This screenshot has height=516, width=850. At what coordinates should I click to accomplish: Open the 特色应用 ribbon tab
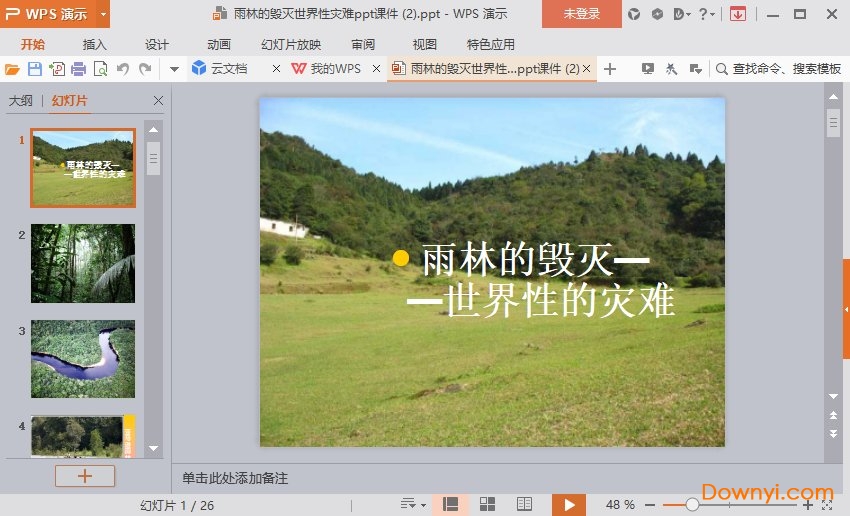click(x=491, y=44)
